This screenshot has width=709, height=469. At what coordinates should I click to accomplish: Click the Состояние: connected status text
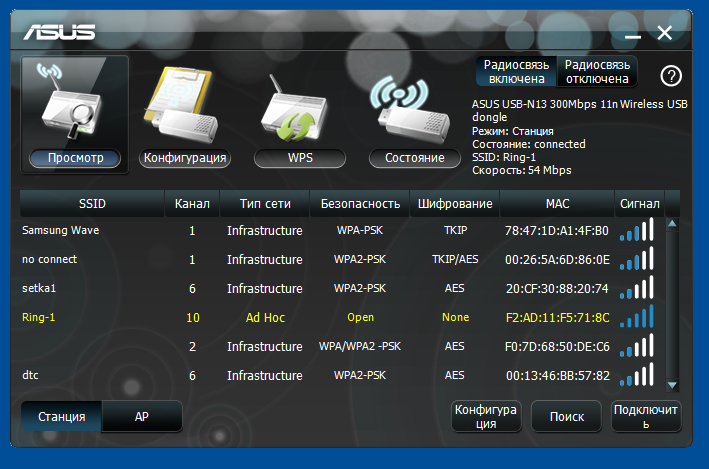[x=529, y=144]
